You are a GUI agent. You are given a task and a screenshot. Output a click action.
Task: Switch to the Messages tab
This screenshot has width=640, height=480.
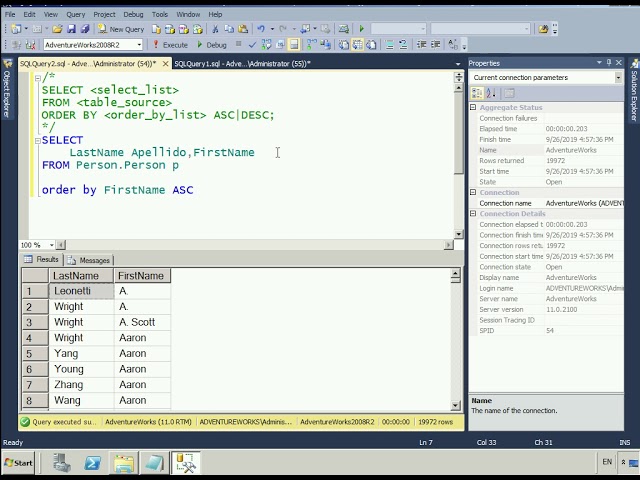pos(89,260)
